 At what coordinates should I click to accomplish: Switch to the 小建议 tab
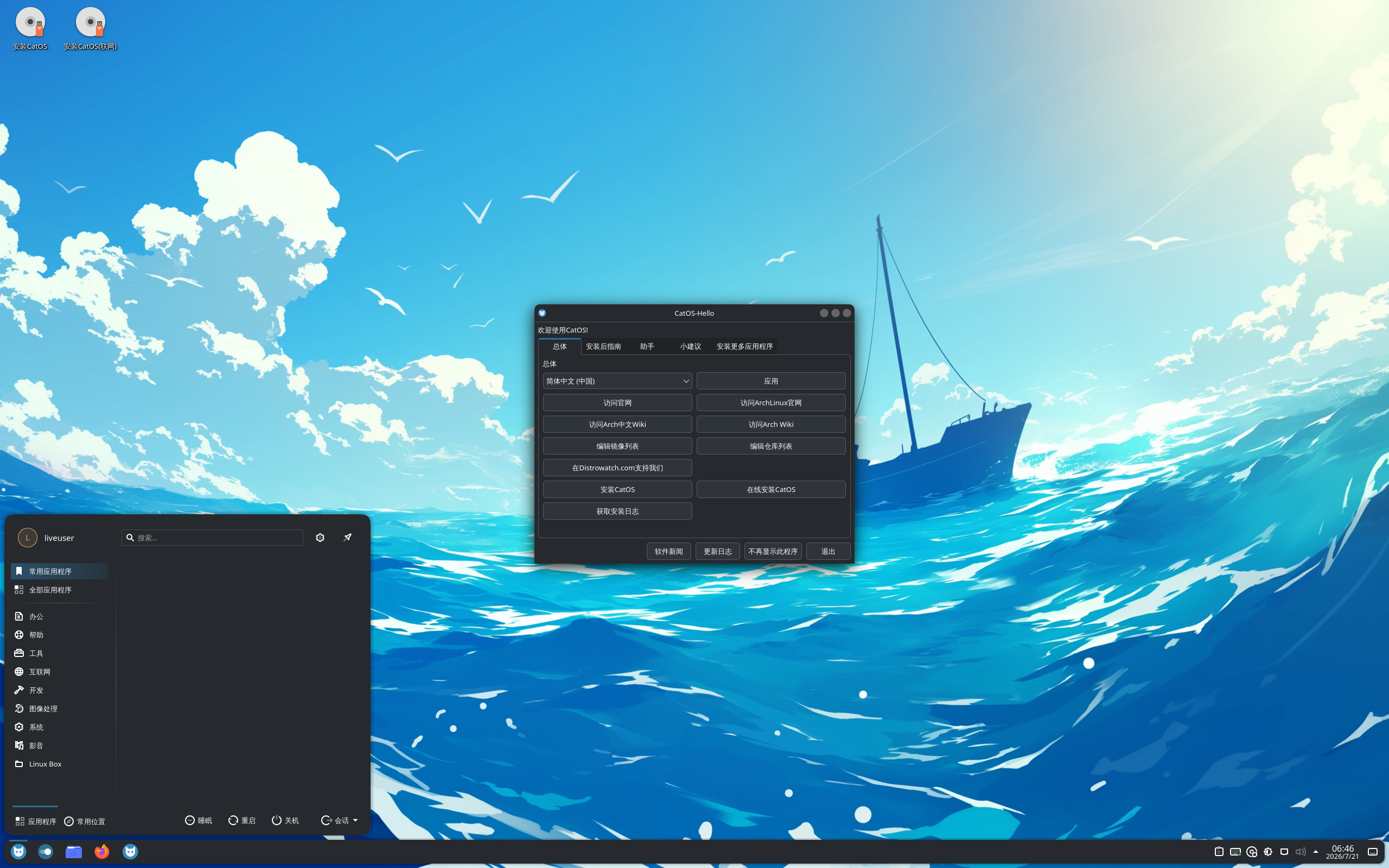pos(691,346)
